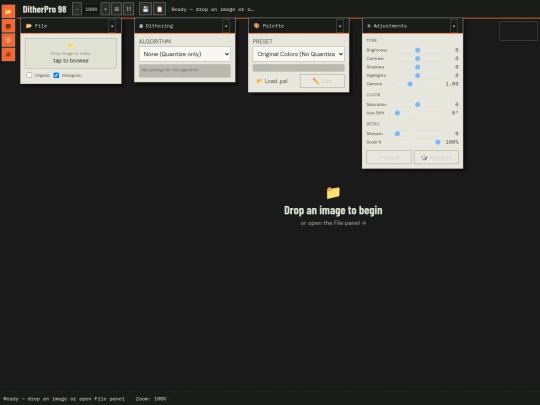This screenshot has width=540, height=405.
Task: Toggle the Adjustments panel sidebar icon
Action: click(8, 54)
